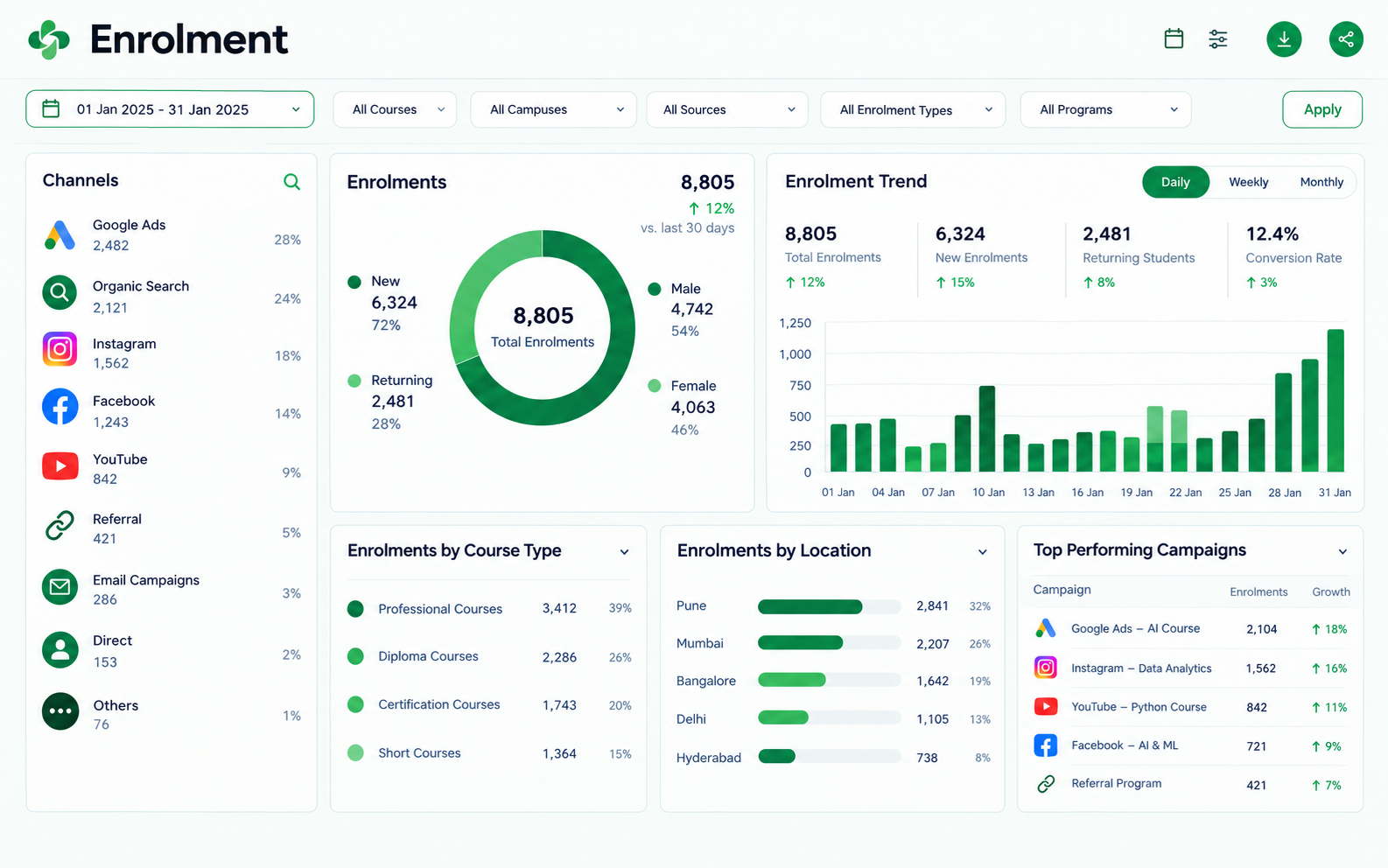Viewport: 1388px width, 868px height.
Task: Open the date range 01 Jan 2025 dropdown
Action: (x=170, y=109)
